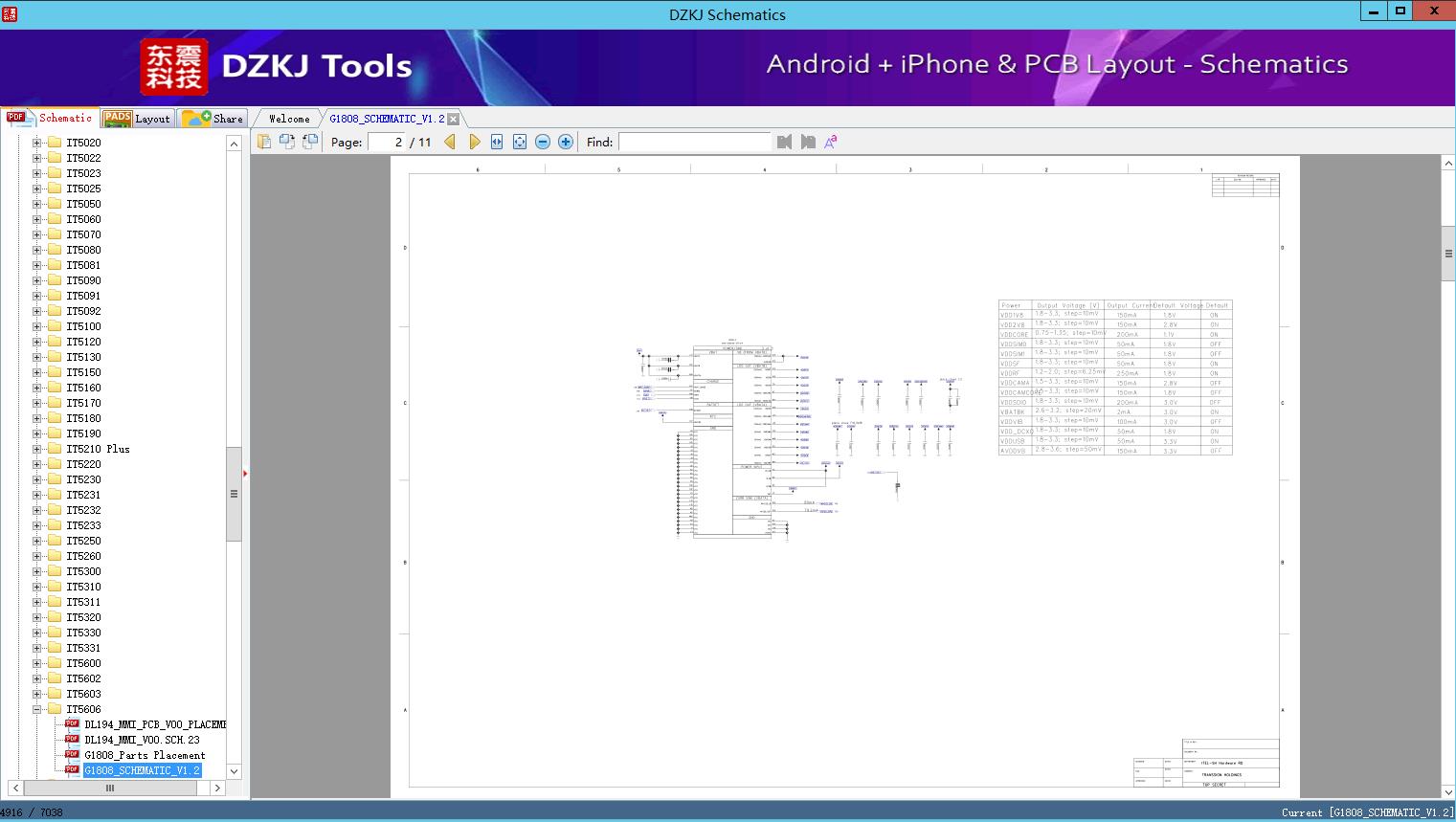Click the tree horizontal scroll left arrow

(15, 788)
